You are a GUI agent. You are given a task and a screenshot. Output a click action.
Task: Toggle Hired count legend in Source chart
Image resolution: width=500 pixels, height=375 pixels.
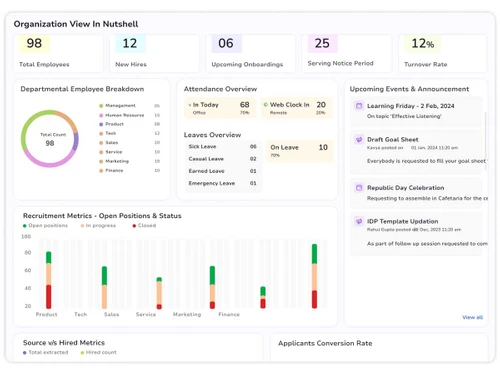point(99,352)
